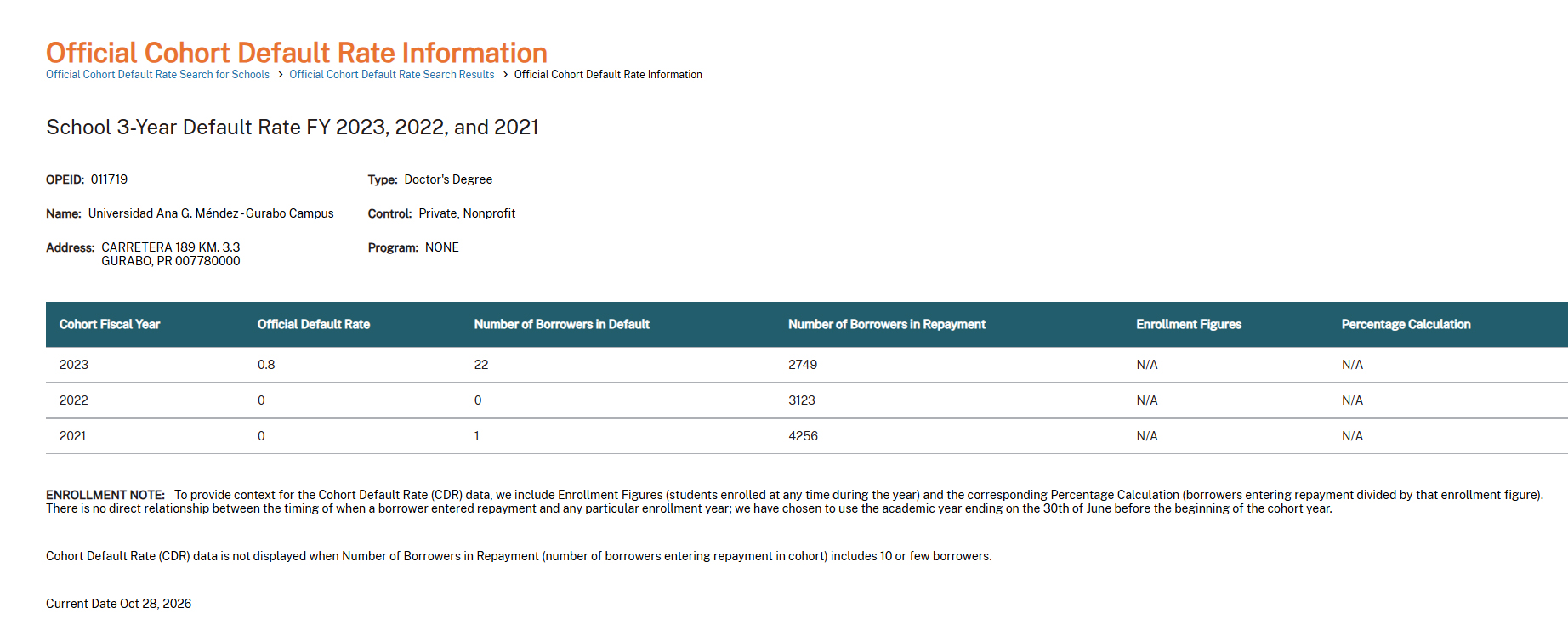Click the ENROLLMENT NOTE label

(105, 495)
